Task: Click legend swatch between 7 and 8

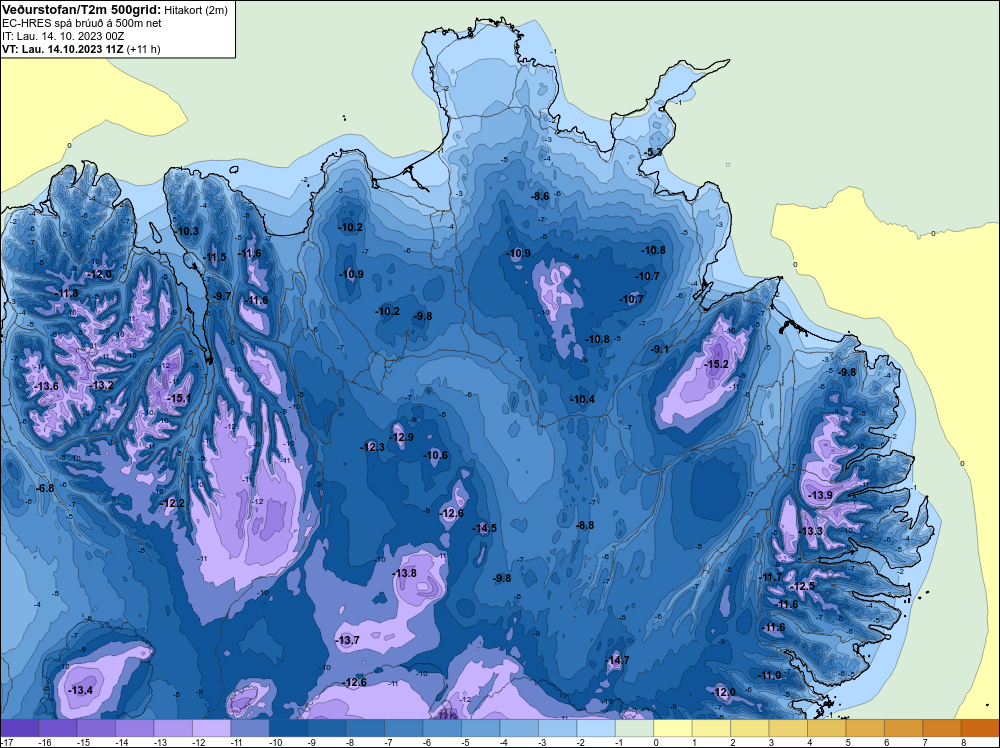Action: (x=942, y=729)
